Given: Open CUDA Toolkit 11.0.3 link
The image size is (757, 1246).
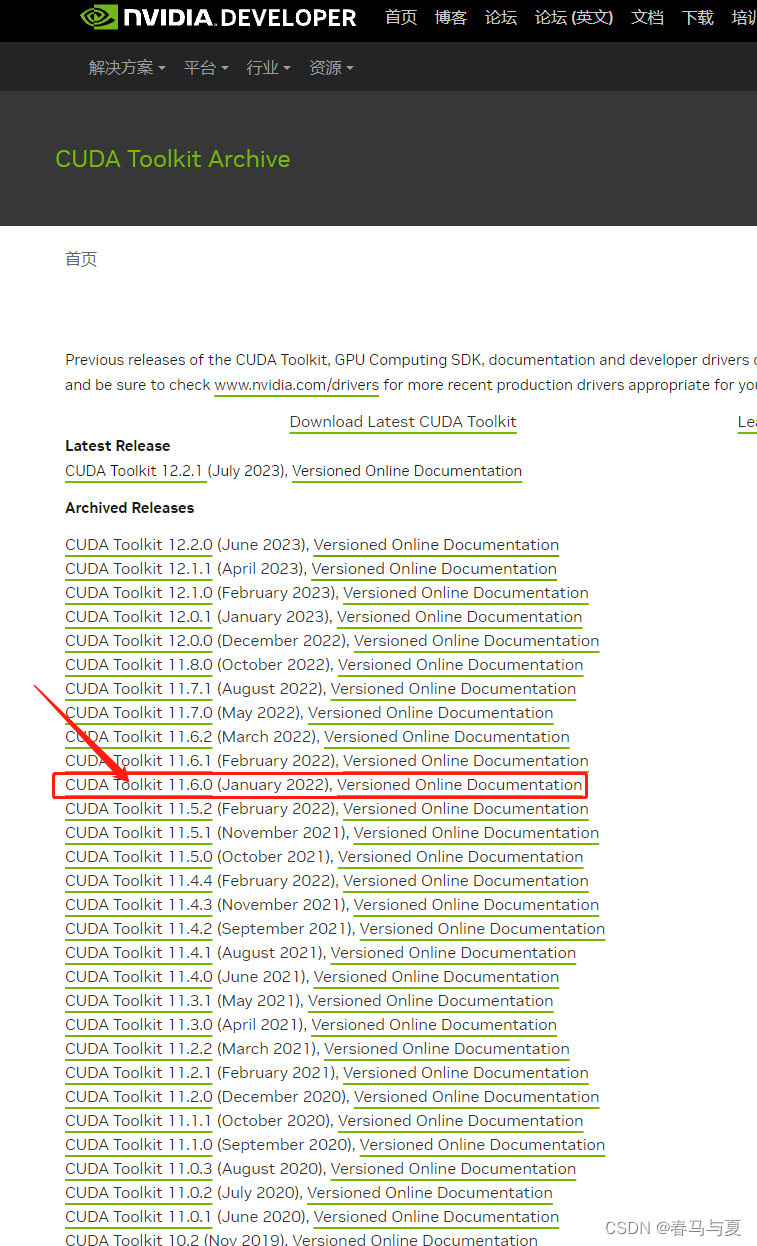Looking at the screenshot, I should (x=139, y=1169).
